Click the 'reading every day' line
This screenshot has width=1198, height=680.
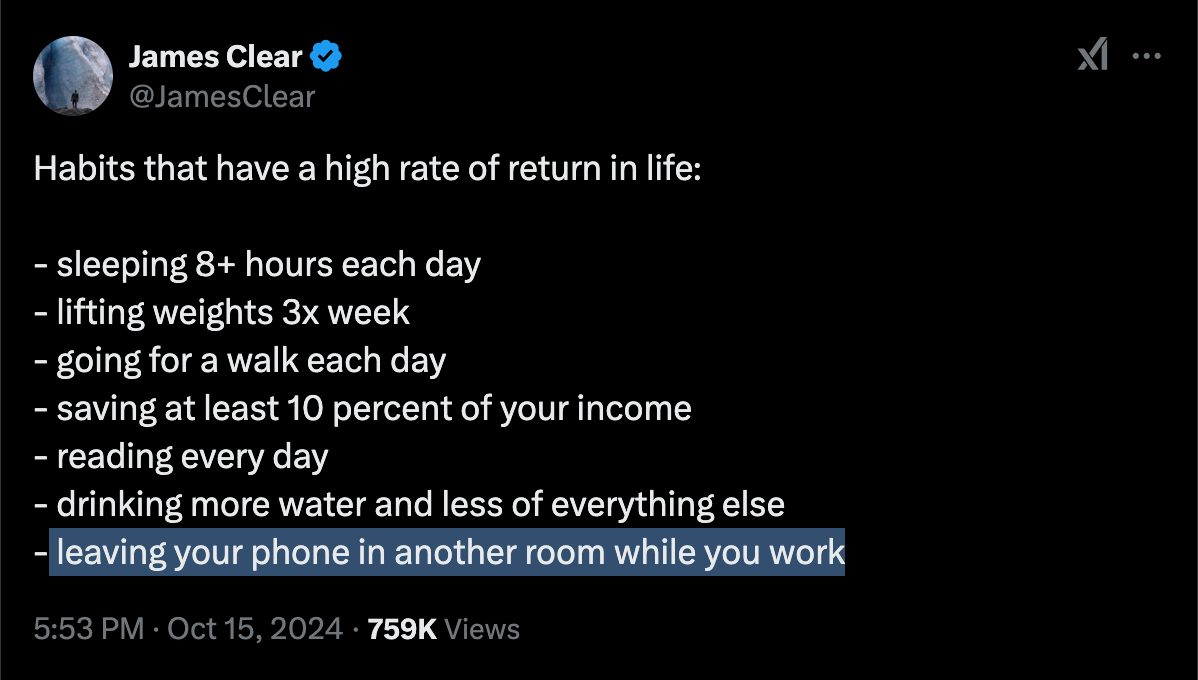181,457
